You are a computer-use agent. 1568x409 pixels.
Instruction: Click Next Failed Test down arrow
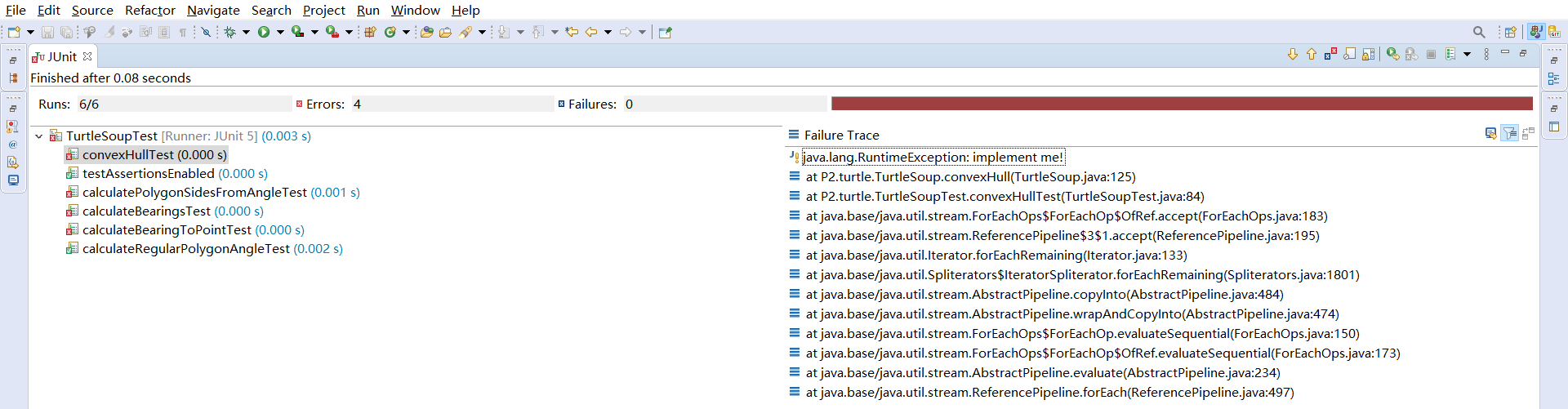(x=1293, y=54)
